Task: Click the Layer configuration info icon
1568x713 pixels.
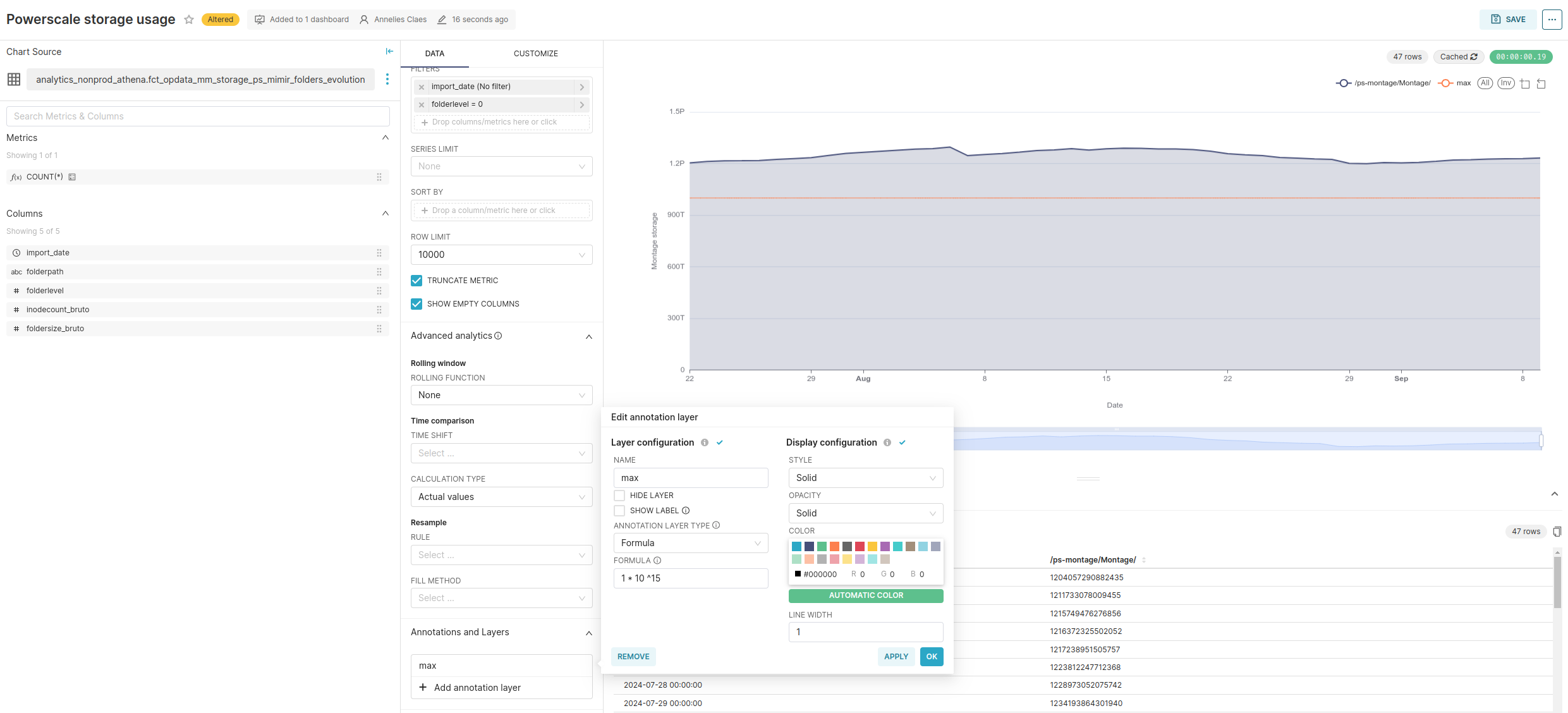Action: click(x=705, y=442)
